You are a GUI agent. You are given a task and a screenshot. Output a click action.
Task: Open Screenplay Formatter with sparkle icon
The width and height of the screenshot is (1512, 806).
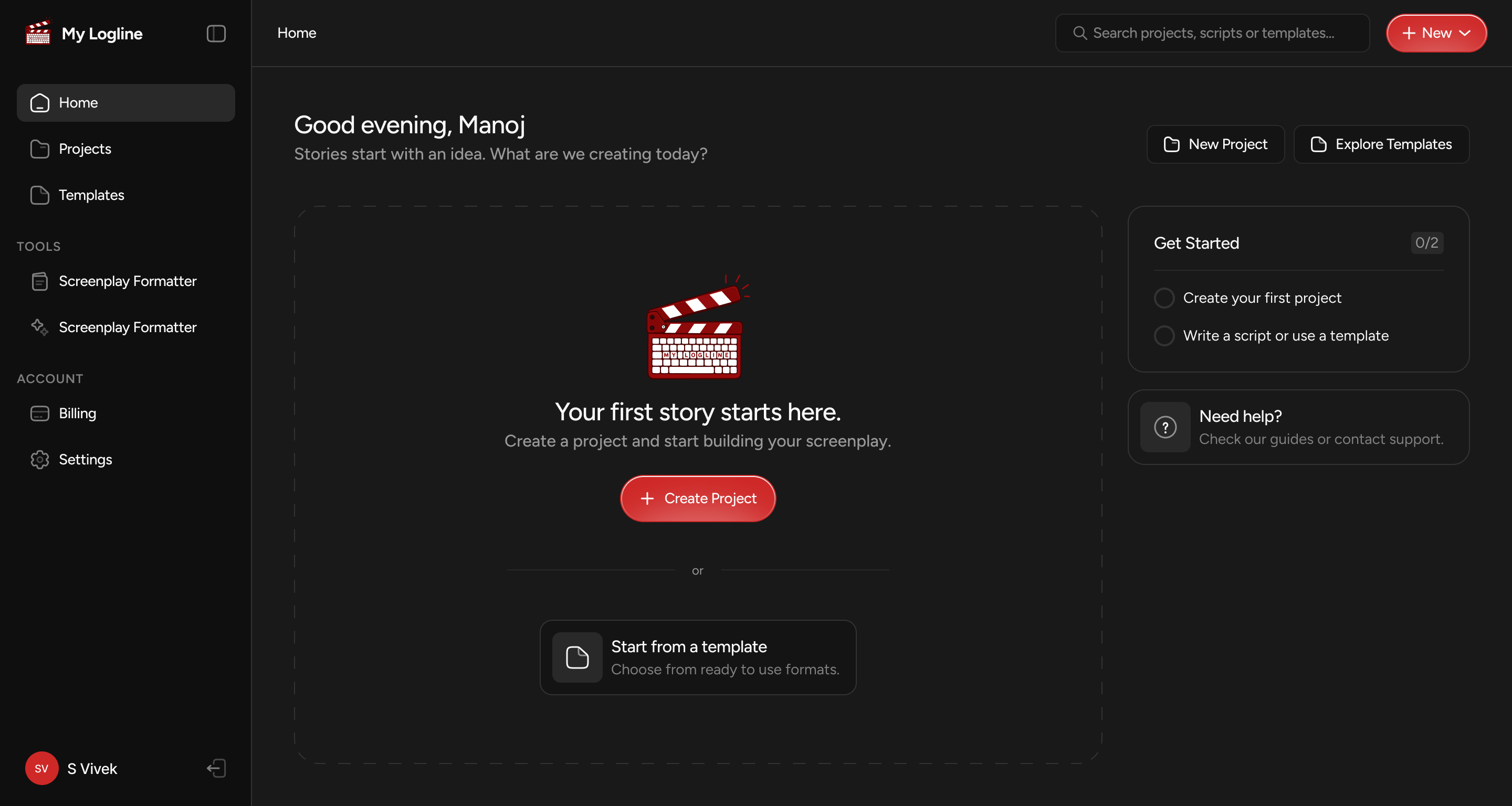point(125,327)
